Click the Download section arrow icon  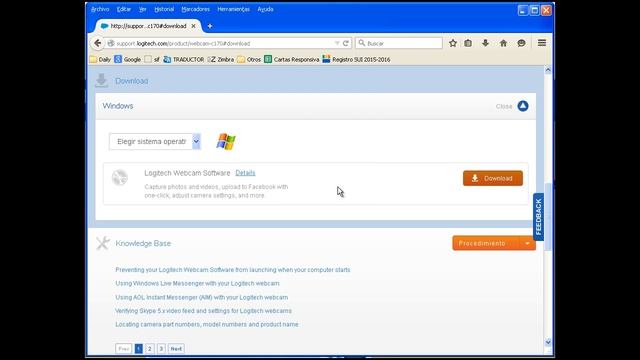[101, 80]
